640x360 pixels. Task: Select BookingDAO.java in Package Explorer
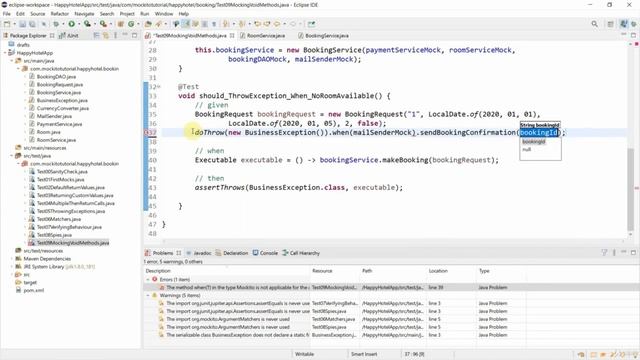(x=56, y=77)
